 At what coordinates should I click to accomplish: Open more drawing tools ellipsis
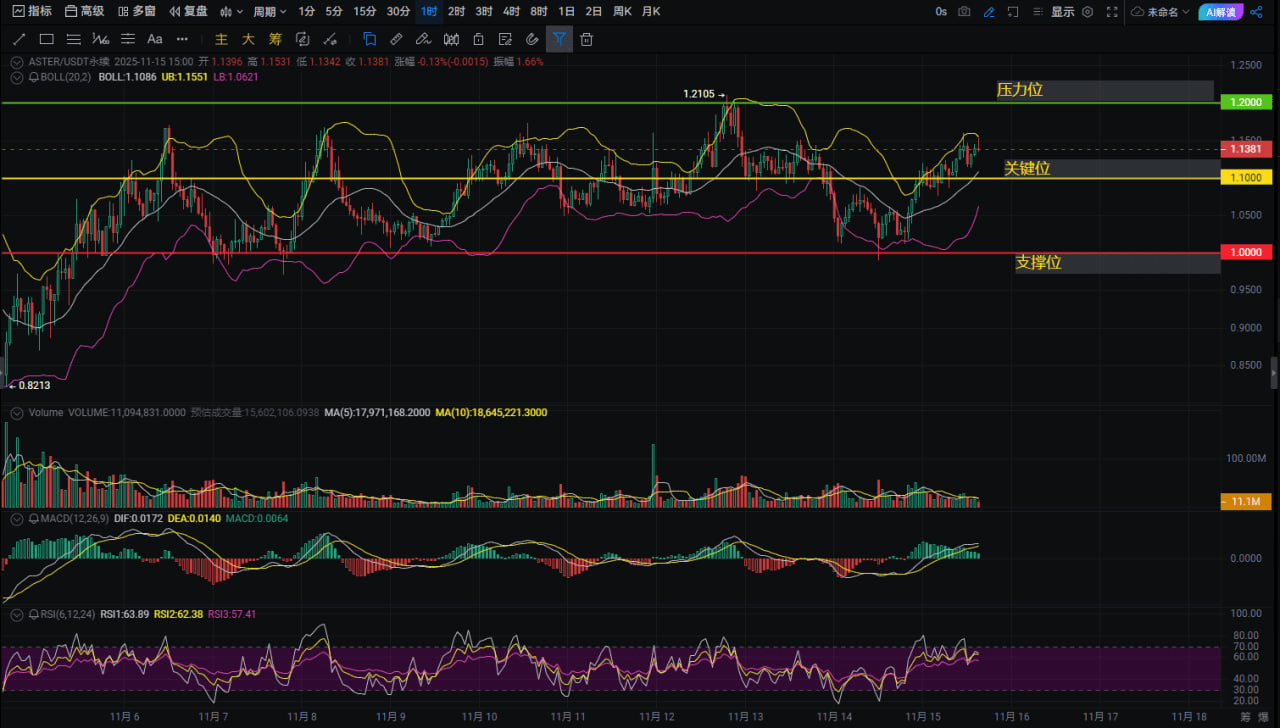[x=182, y=40]
